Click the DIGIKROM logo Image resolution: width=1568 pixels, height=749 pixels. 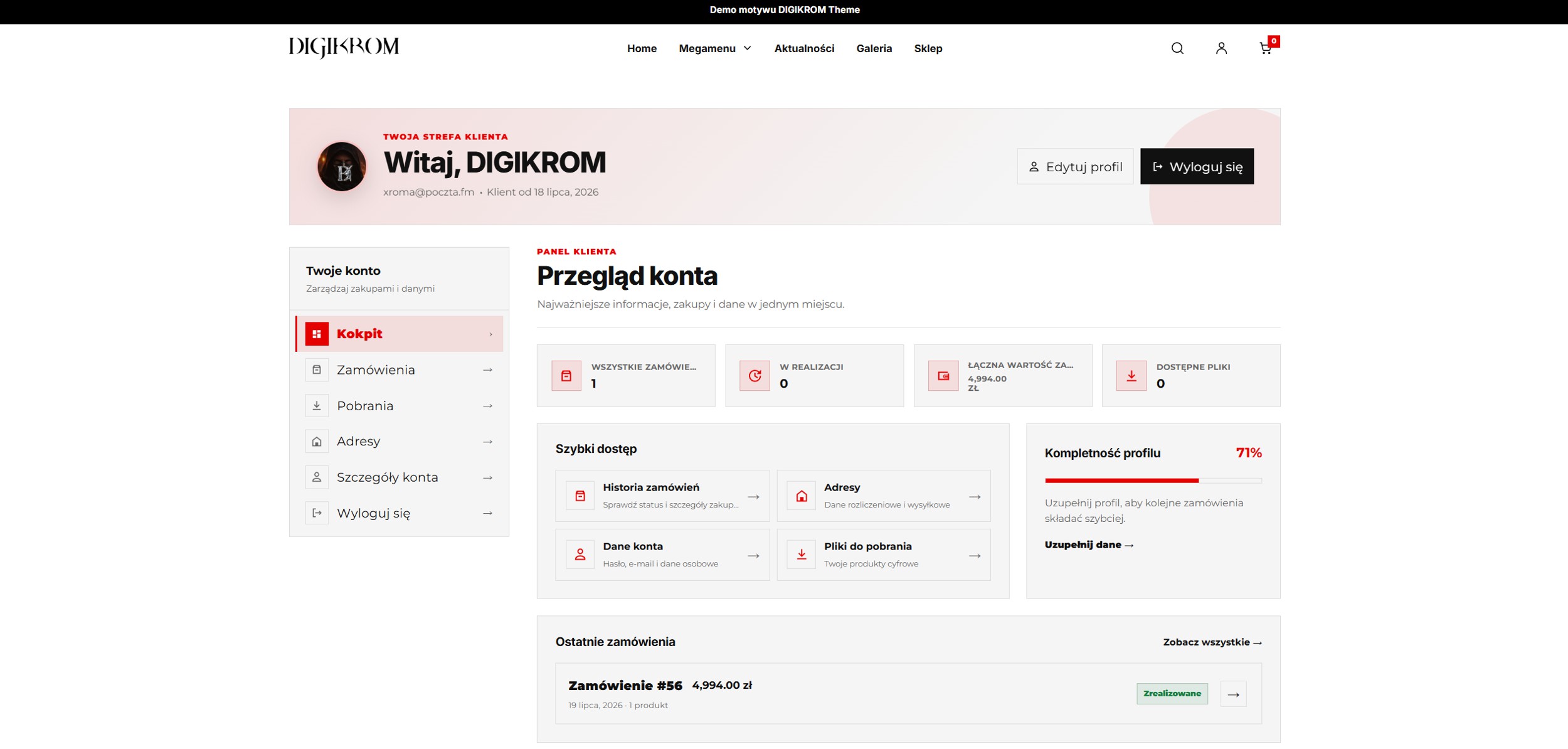click(344, 48)
